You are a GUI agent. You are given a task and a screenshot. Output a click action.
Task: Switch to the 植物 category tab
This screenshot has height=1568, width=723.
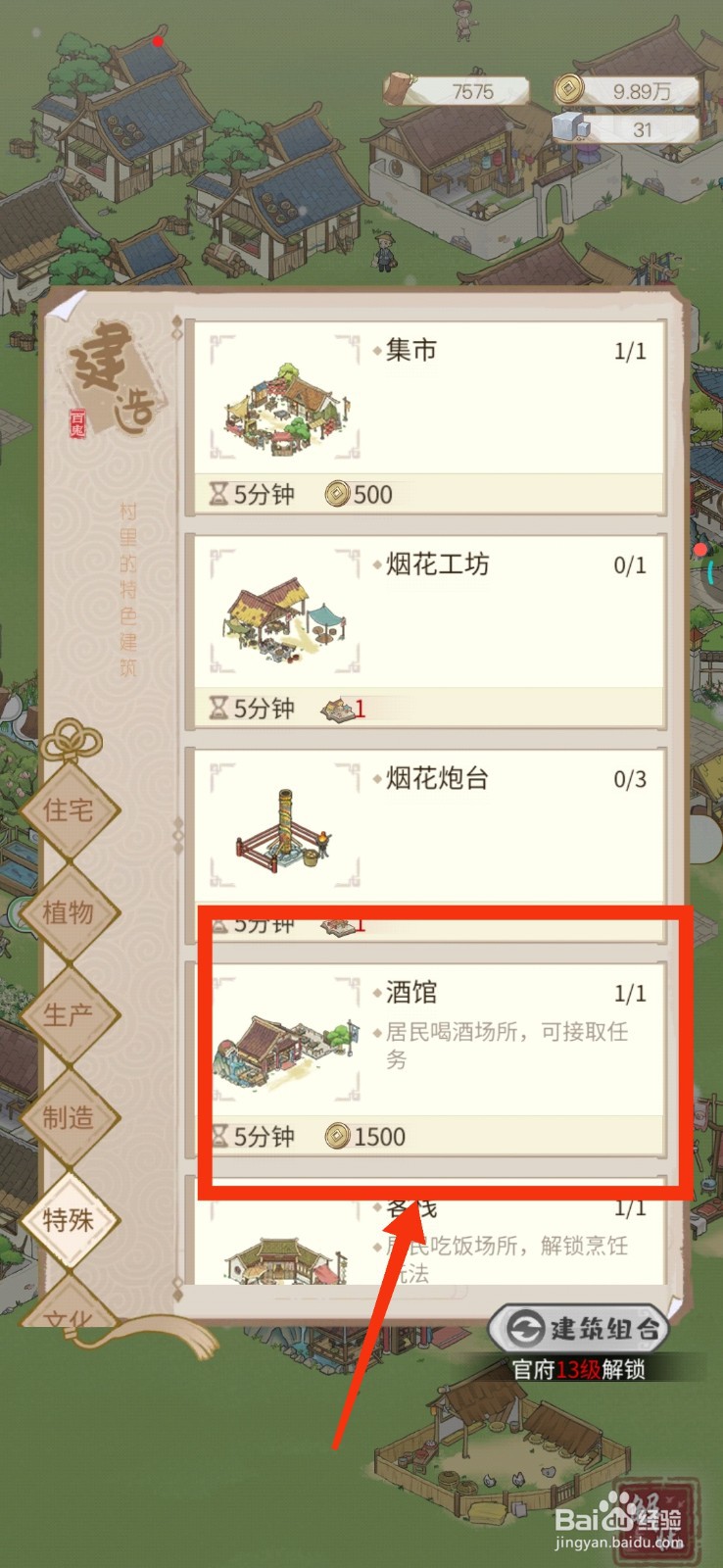pyautogui.click(x=69, y=912)
